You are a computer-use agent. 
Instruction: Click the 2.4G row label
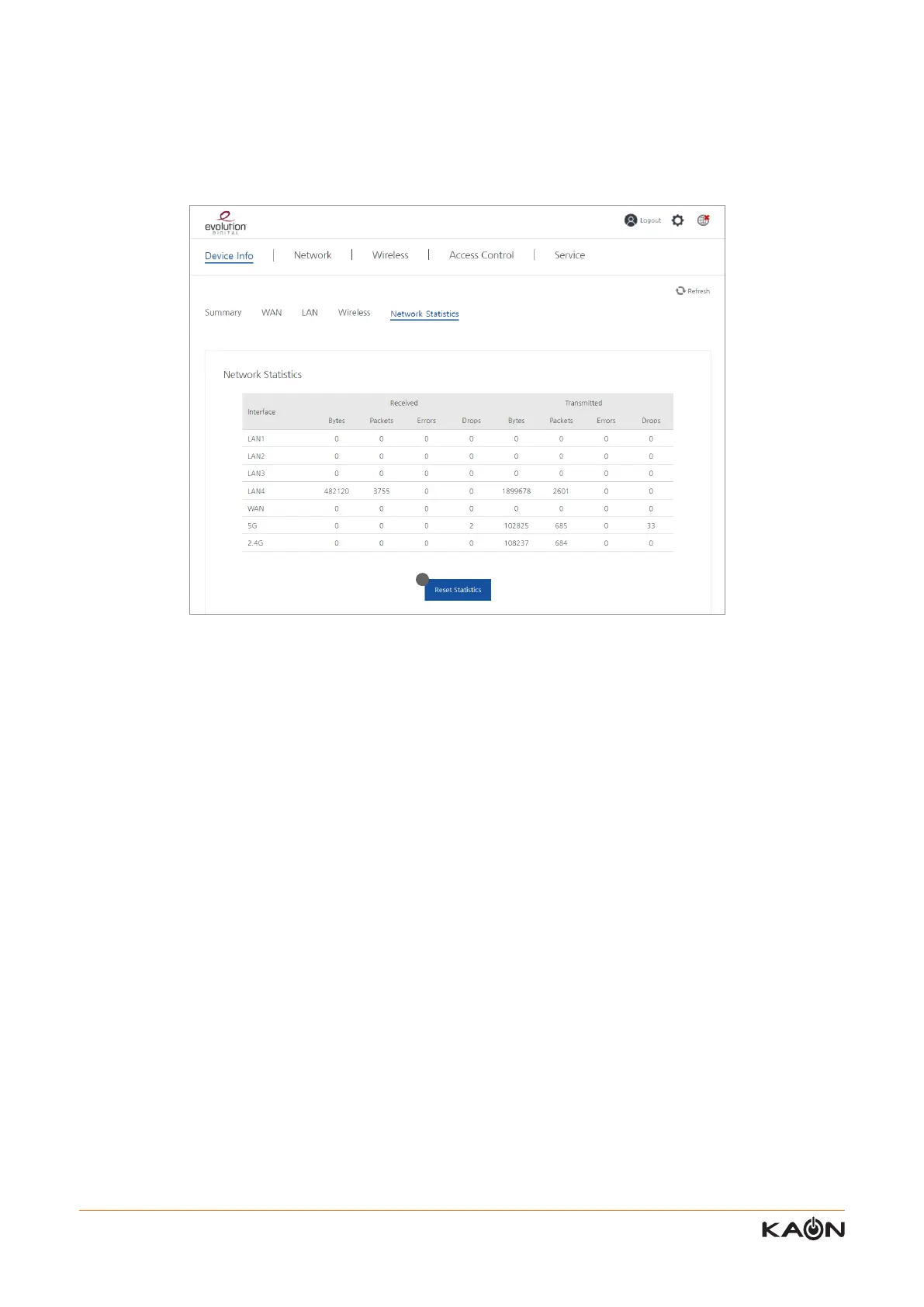pos(255,543)
